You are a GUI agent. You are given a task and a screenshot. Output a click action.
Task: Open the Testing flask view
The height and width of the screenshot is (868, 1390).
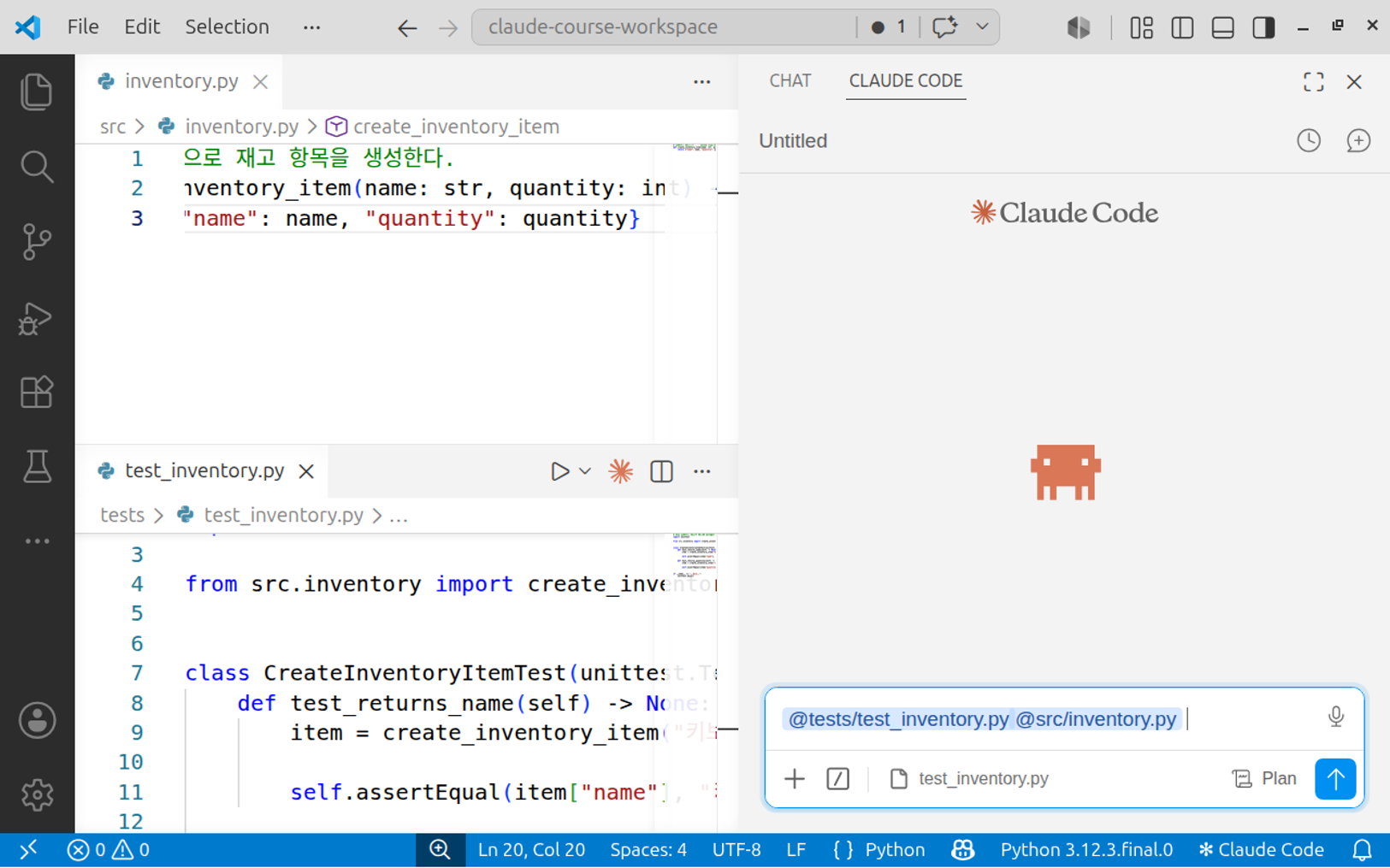(x=37, y=467)
